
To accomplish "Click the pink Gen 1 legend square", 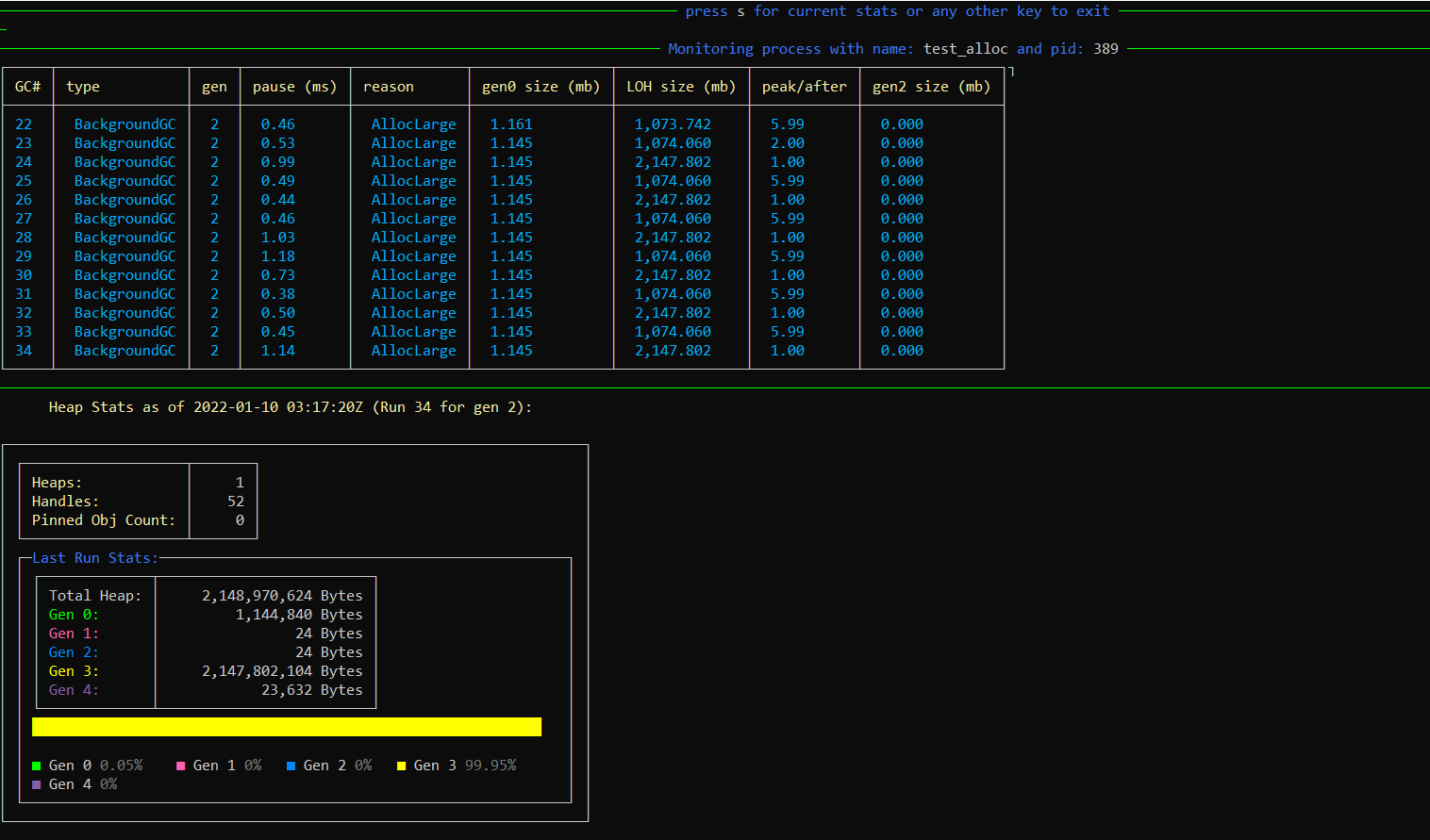I will tap(181, 766).
